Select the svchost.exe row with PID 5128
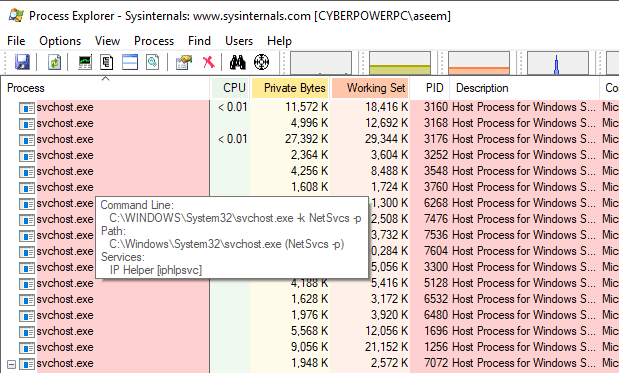The width and height of the screenshot is (619, 373). click(310, 283)
